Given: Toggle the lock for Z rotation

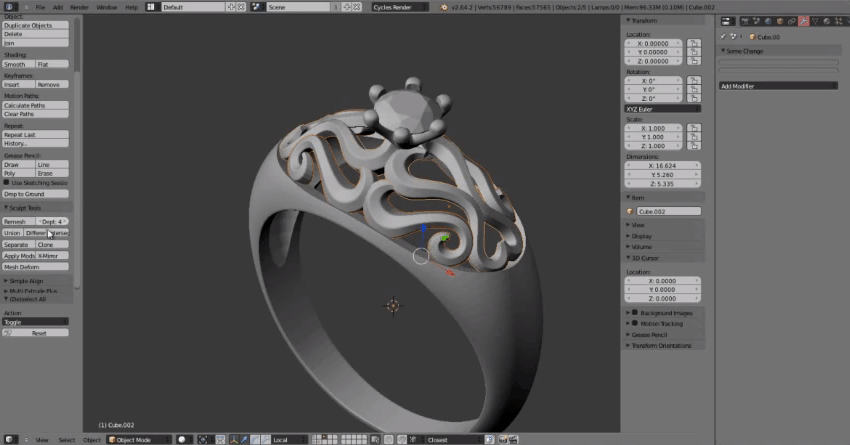Looking at the screenshot, I should click(x=692, y=98).
